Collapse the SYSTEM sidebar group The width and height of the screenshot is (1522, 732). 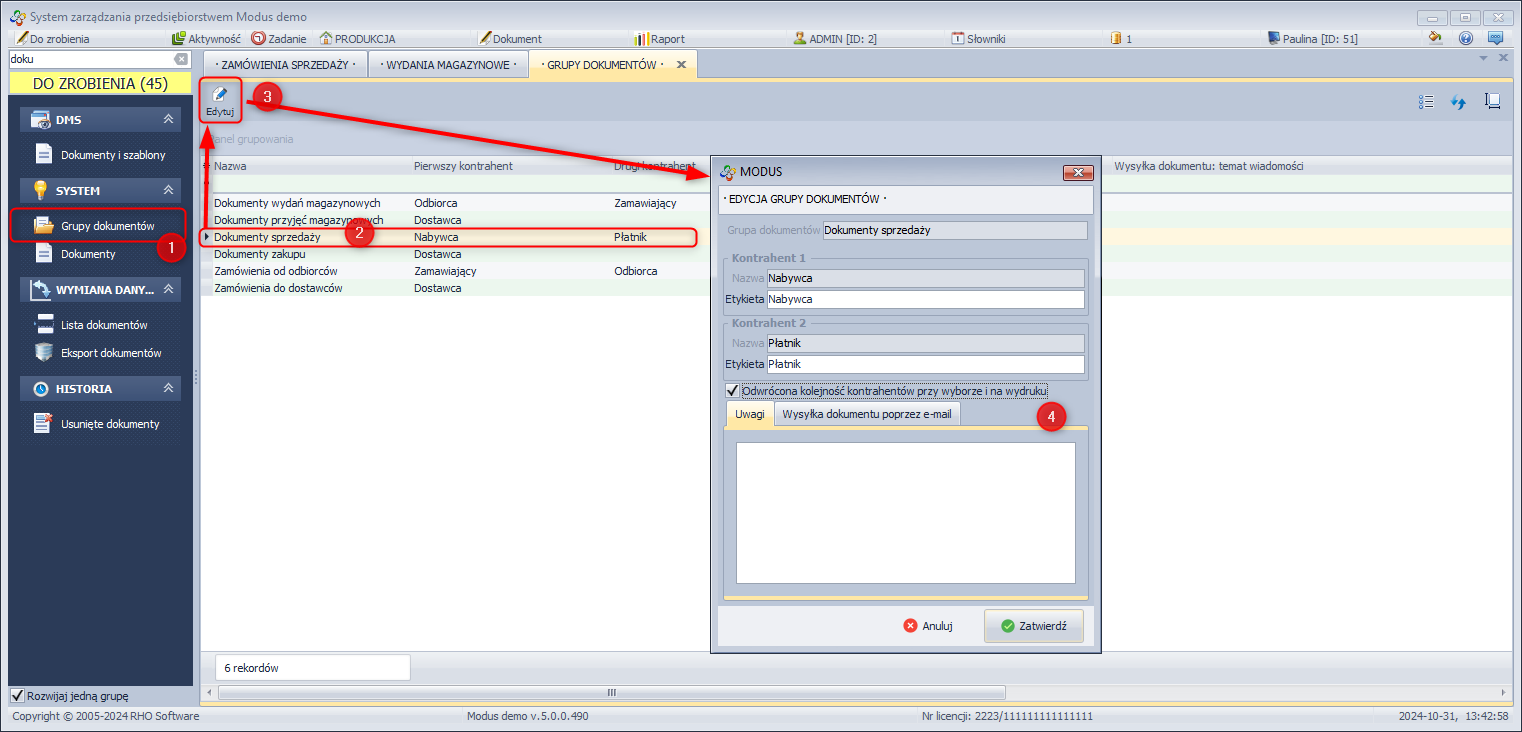168,191
